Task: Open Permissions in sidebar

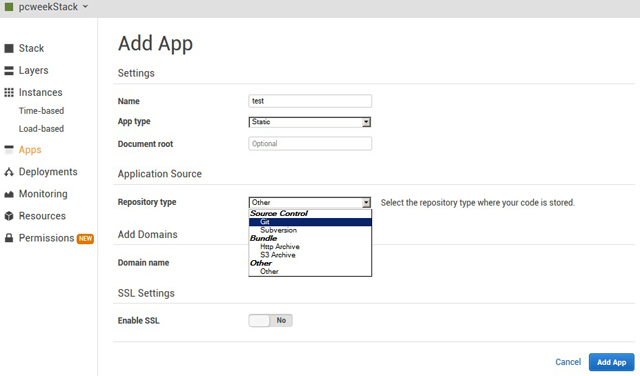Action: 47,238
